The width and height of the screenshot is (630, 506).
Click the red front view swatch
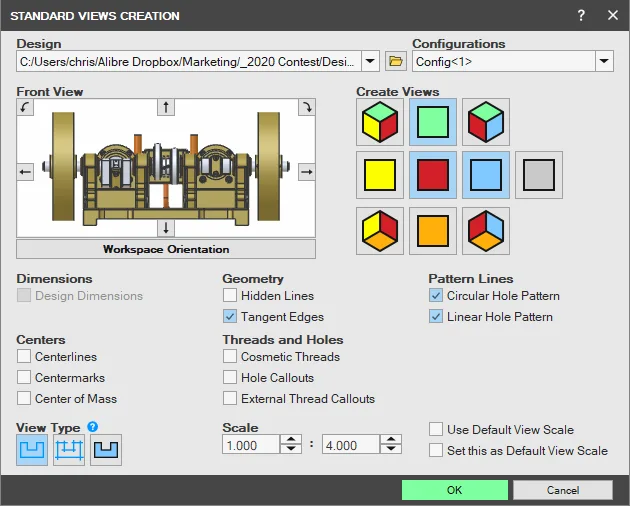tap(433, 175)
